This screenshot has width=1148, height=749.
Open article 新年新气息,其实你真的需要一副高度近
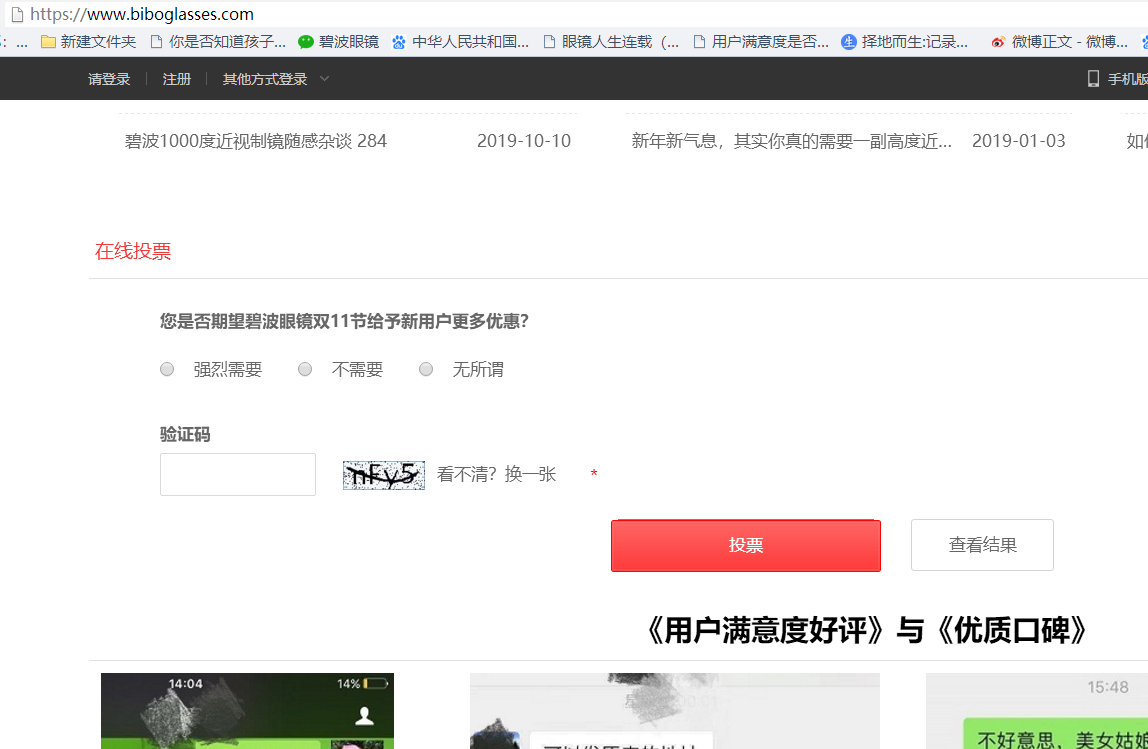tap(791, 141)
